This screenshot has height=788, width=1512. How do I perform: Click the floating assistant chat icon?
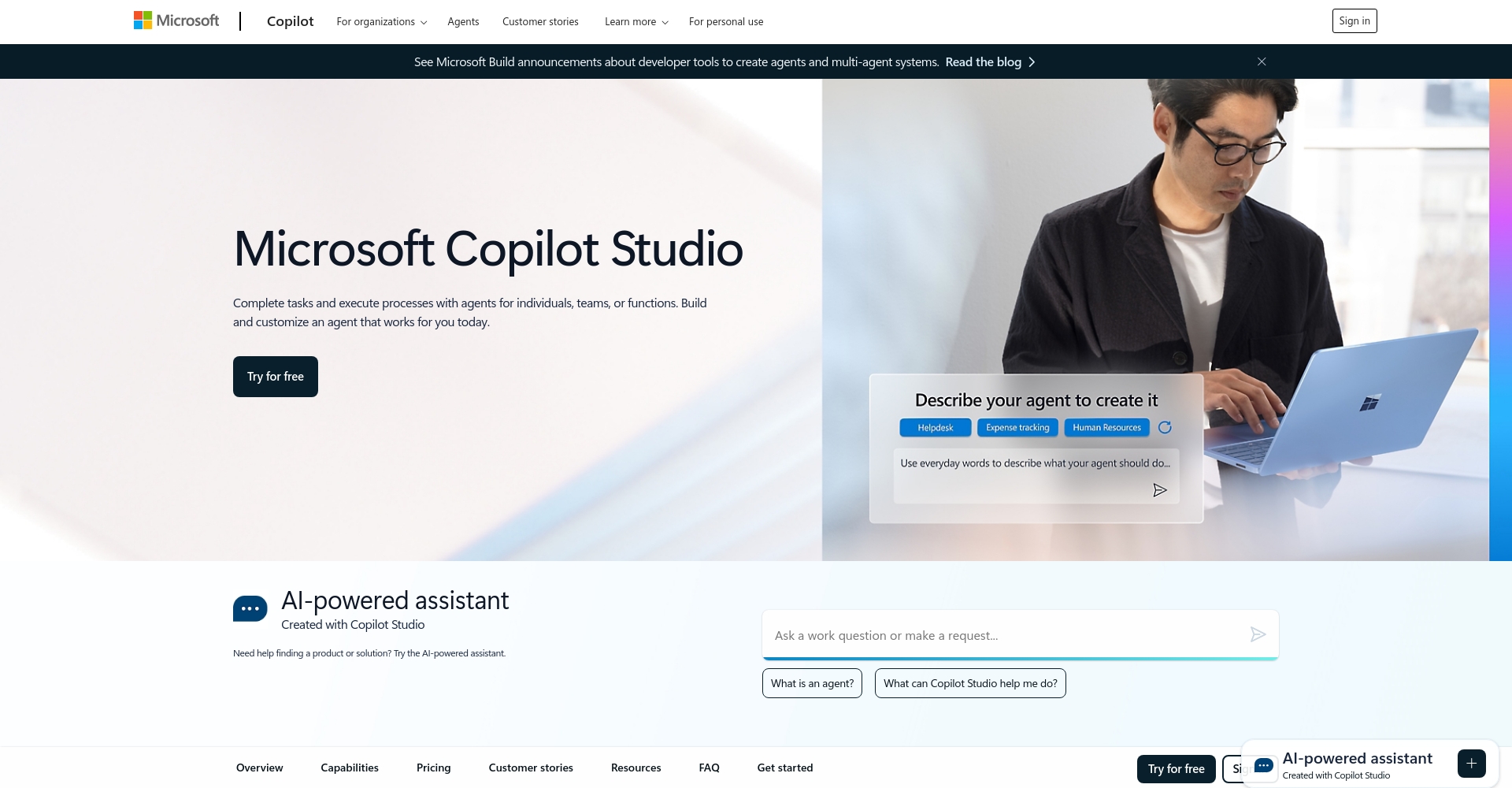pyautogui.click(x=1264, y=765)
